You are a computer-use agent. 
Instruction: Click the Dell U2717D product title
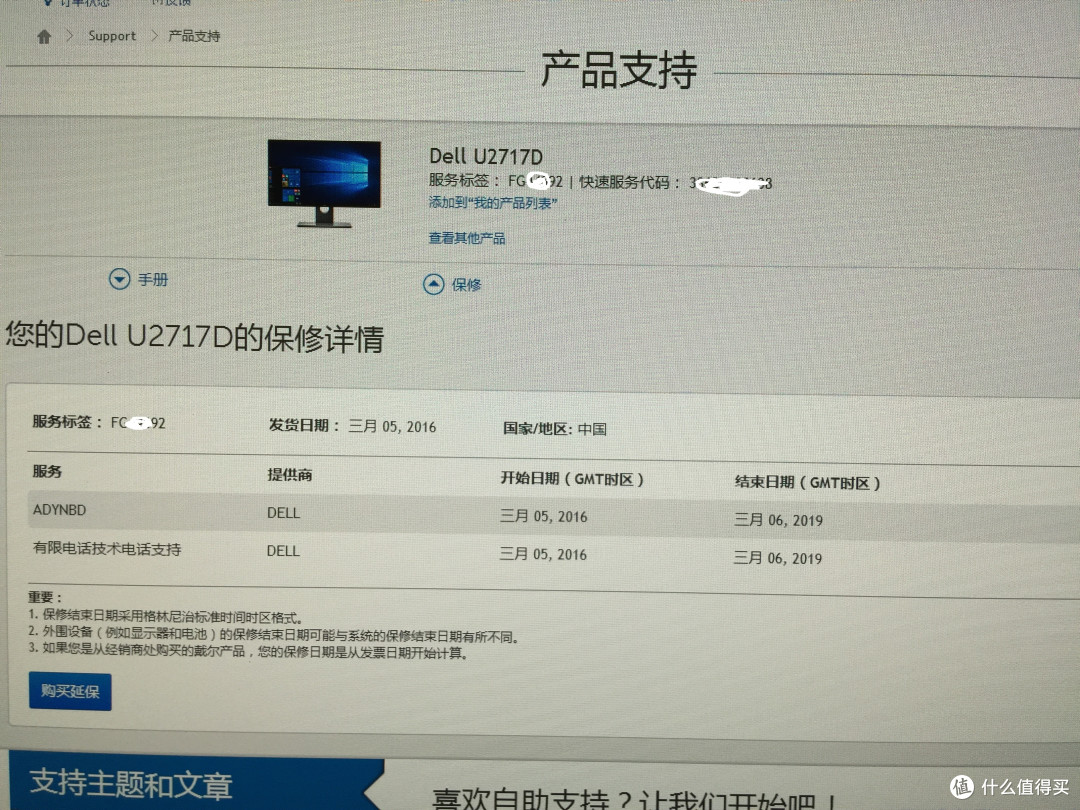point(486,156)
